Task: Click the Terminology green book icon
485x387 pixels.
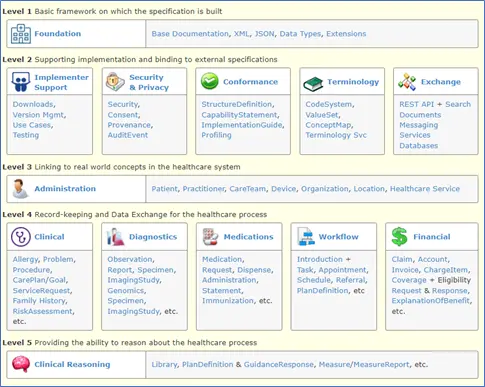Action: tap(313, 84)
